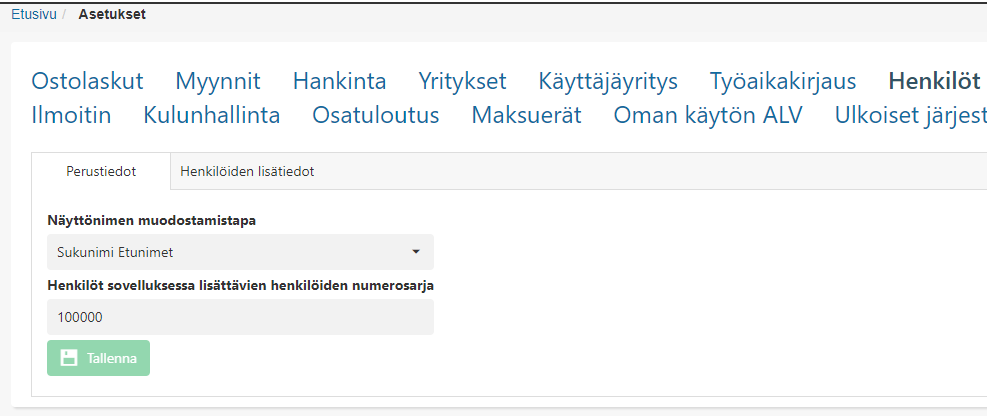The width and height of the screenshot is (987, 416).
Task: Open the Yritykset settings section
Action: click(463, 81)
